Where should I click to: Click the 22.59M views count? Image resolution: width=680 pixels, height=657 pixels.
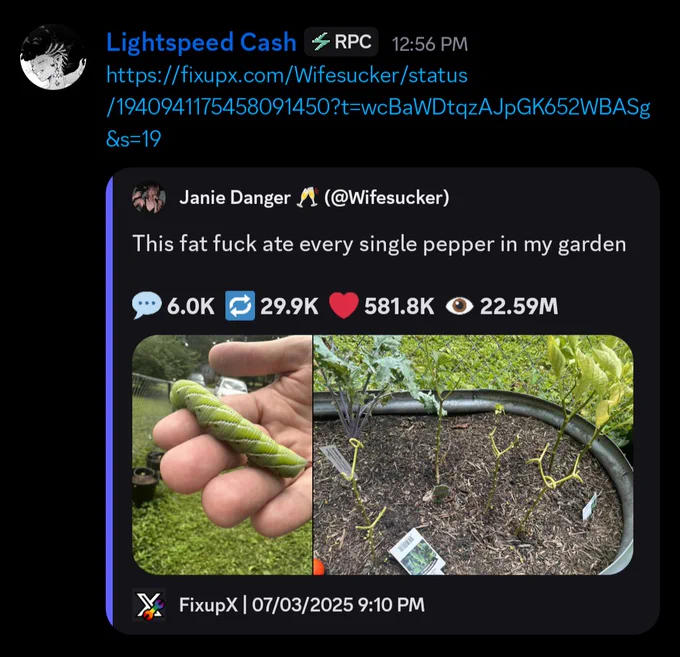(x=519, y=306)
